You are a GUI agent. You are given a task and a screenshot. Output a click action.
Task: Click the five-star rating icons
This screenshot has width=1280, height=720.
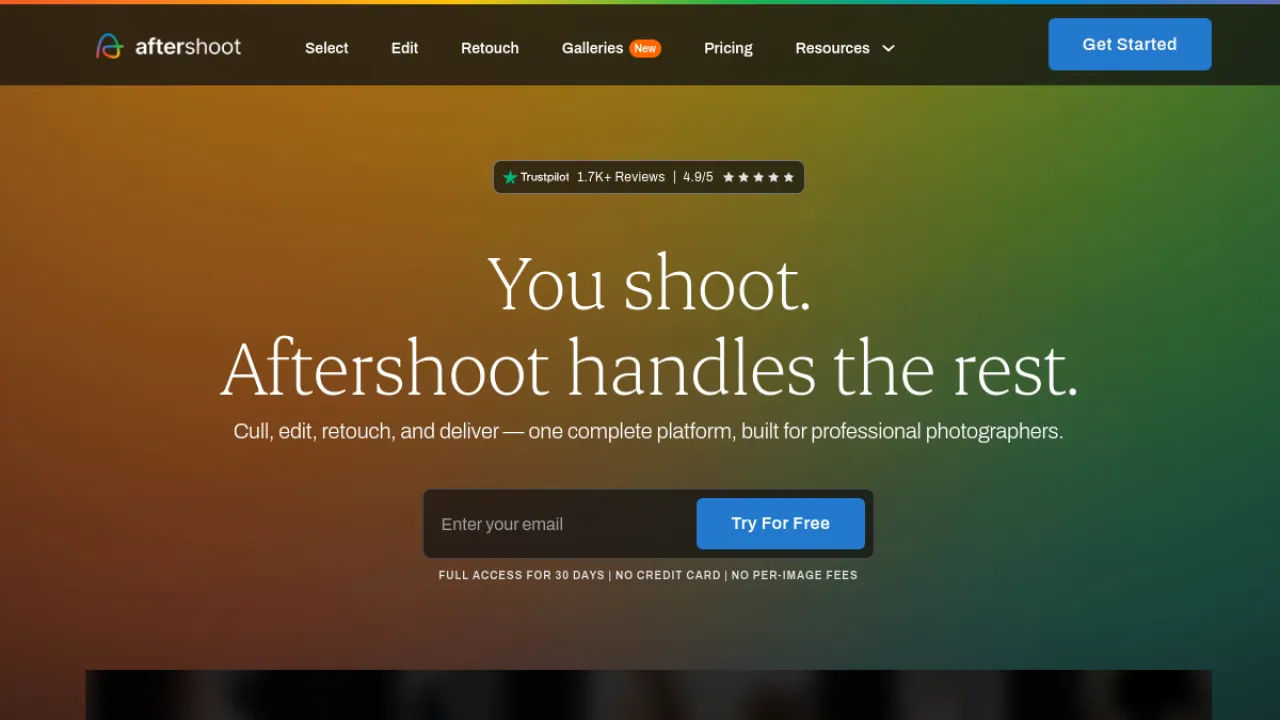pyautogui.click(x=759, y=177)
